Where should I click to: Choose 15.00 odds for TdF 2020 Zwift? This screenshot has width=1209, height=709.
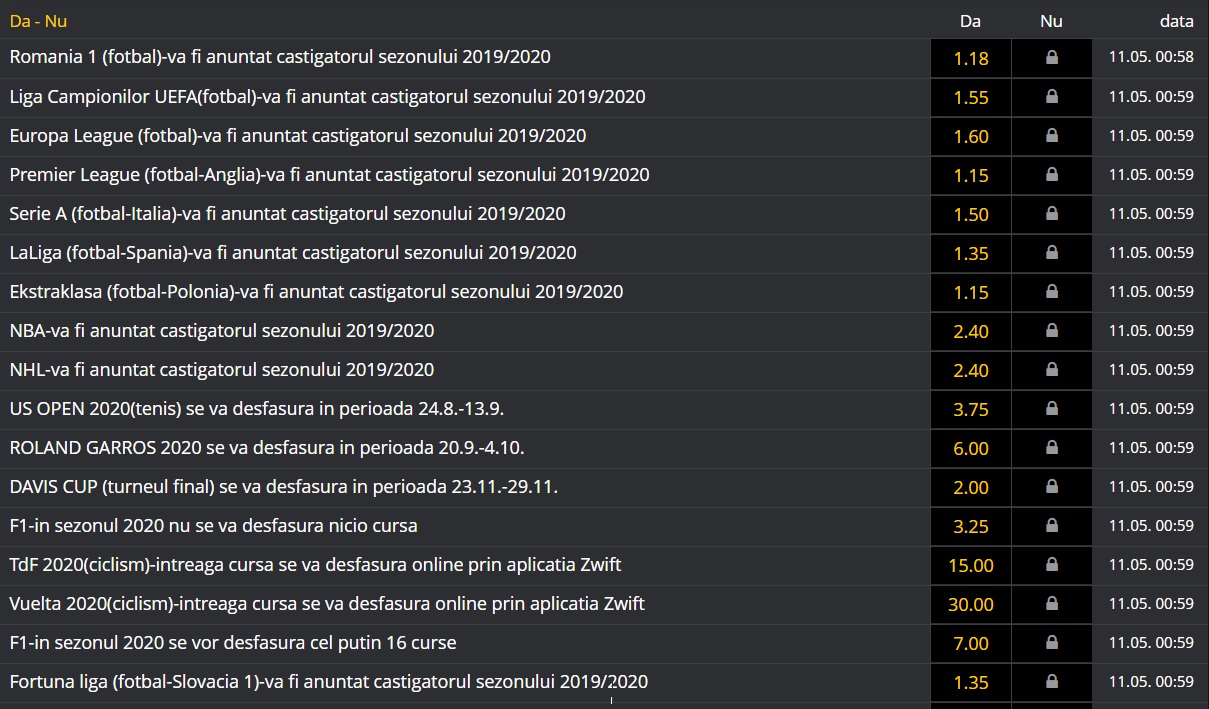[x=970, y=565]
